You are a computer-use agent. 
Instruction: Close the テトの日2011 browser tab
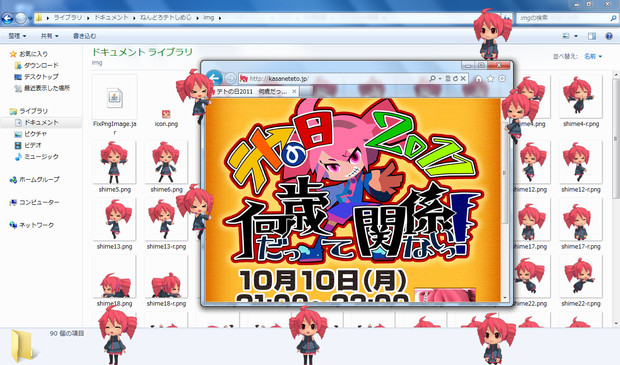coord(294,92)
